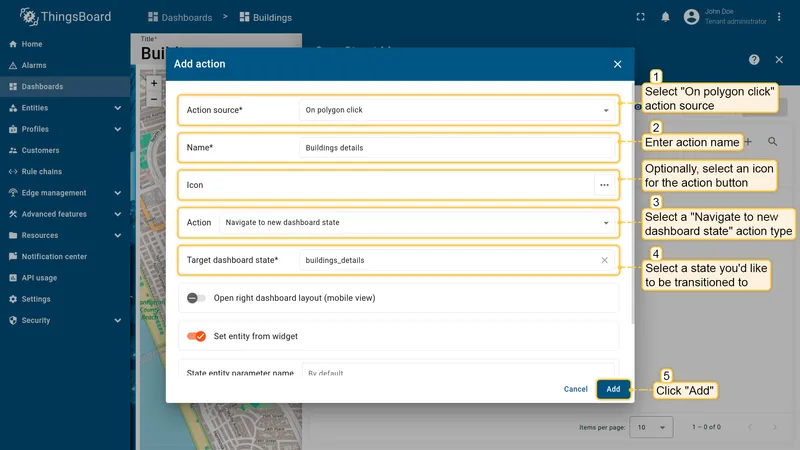Image resolution: width=800 pixels, height=450 pixels.
Task: Close the Add action dialog
Action: tap(617, 64)
